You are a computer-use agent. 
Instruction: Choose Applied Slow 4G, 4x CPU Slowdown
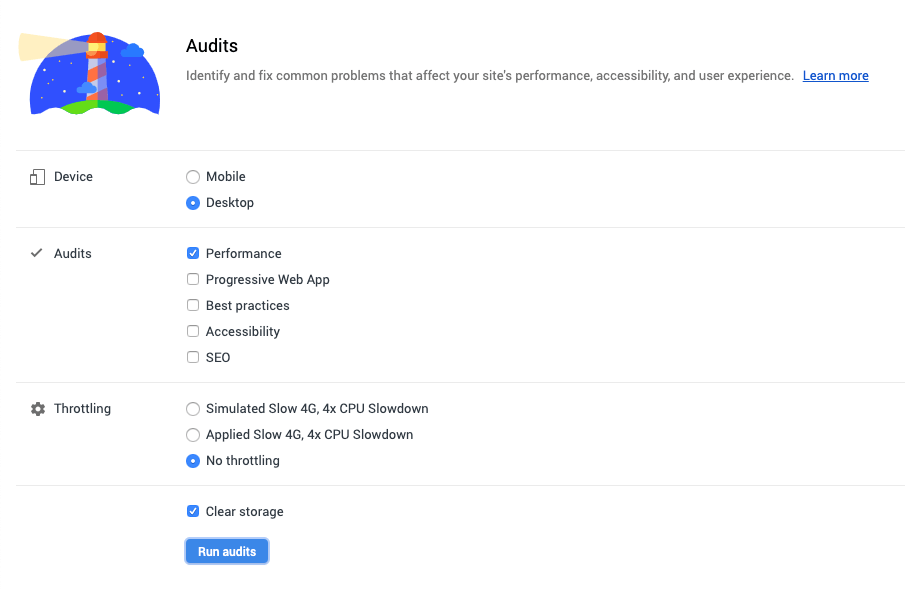[x=192, y=434]
